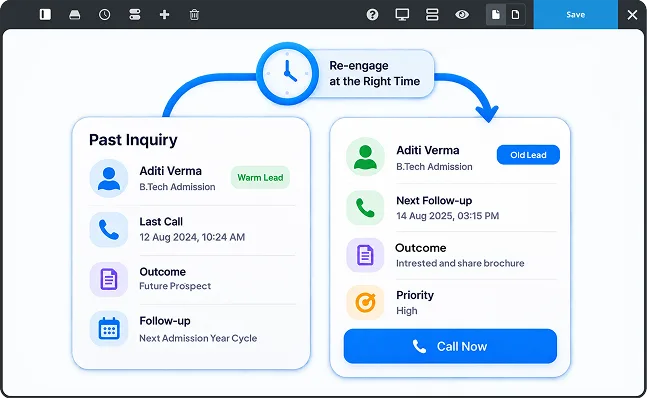Click 'Next Follow-up' label

pyautogui.click(x=434, y=201)
